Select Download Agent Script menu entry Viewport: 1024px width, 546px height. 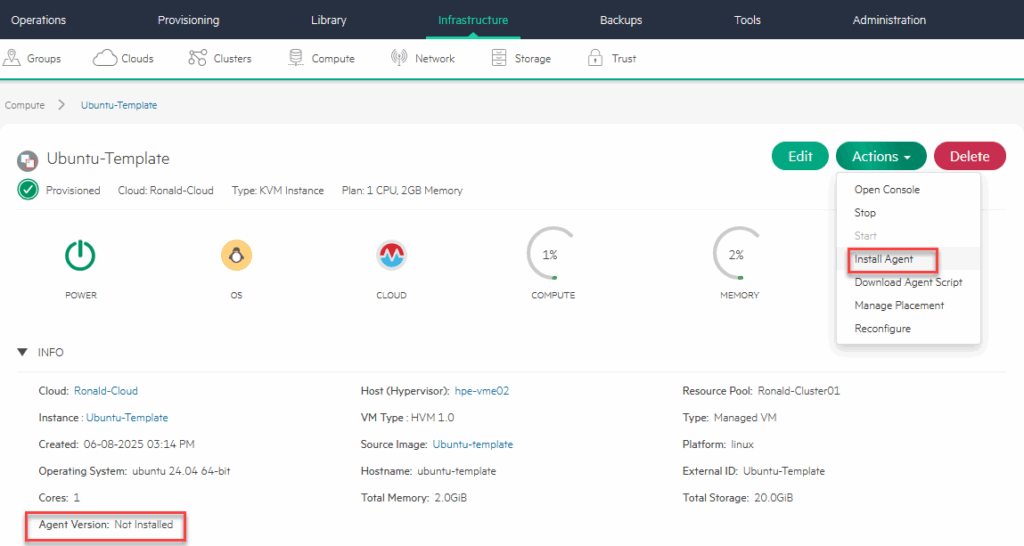pos(908,282)
